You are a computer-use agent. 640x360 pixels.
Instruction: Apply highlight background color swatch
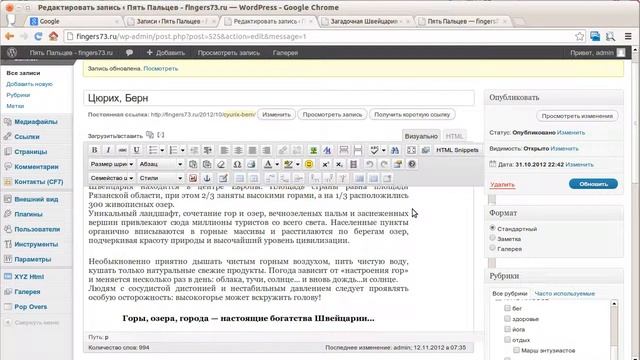click(288, 164)
